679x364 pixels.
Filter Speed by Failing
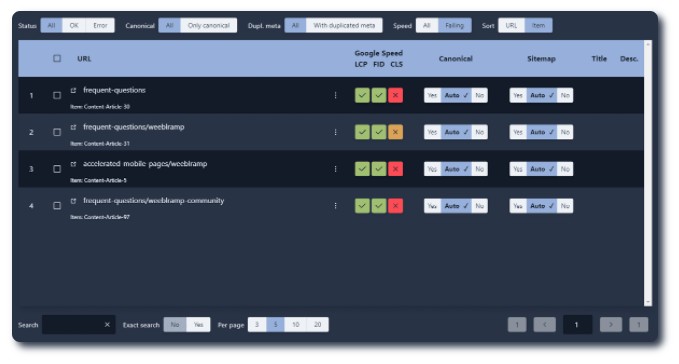(455, 26)
